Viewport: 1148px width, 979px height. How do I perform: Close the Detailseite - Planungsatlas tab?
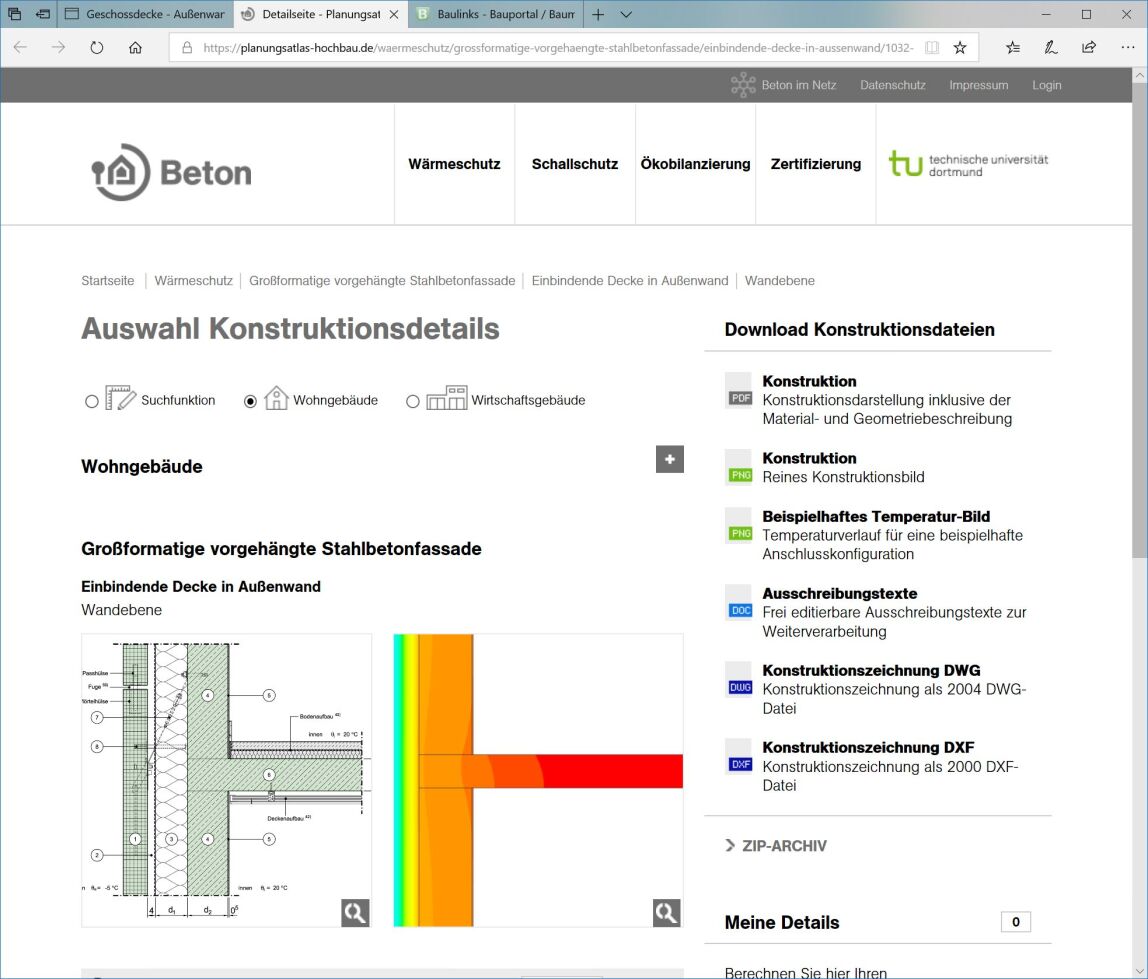point(394,14)
